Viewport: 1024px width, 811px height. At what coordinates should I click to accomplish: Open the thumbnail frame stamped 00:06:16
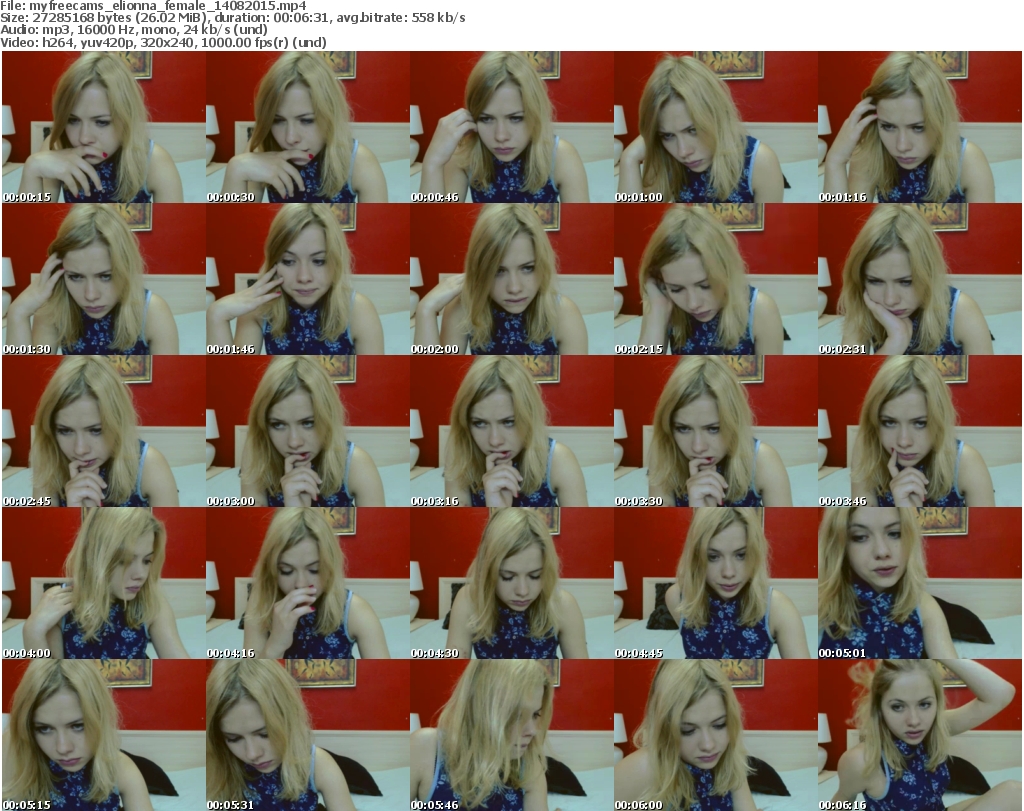pos(920,735)
